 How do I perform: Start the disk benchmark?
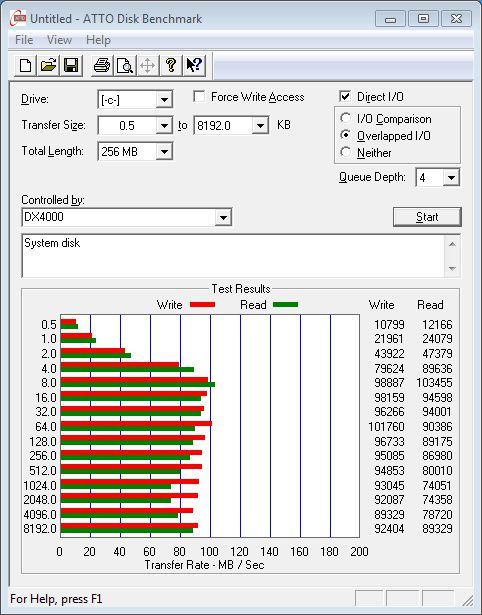click(427, 217)
